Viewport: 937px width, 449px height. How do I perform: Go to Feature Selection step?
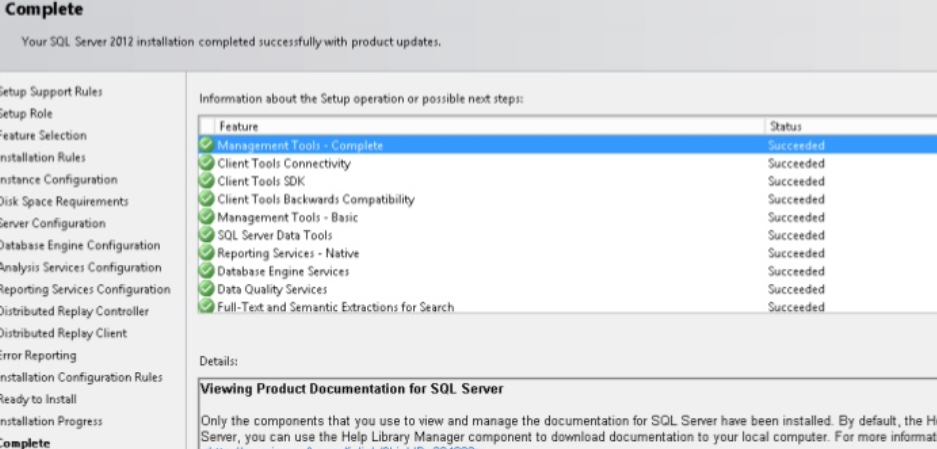click(x=42, y=136)
